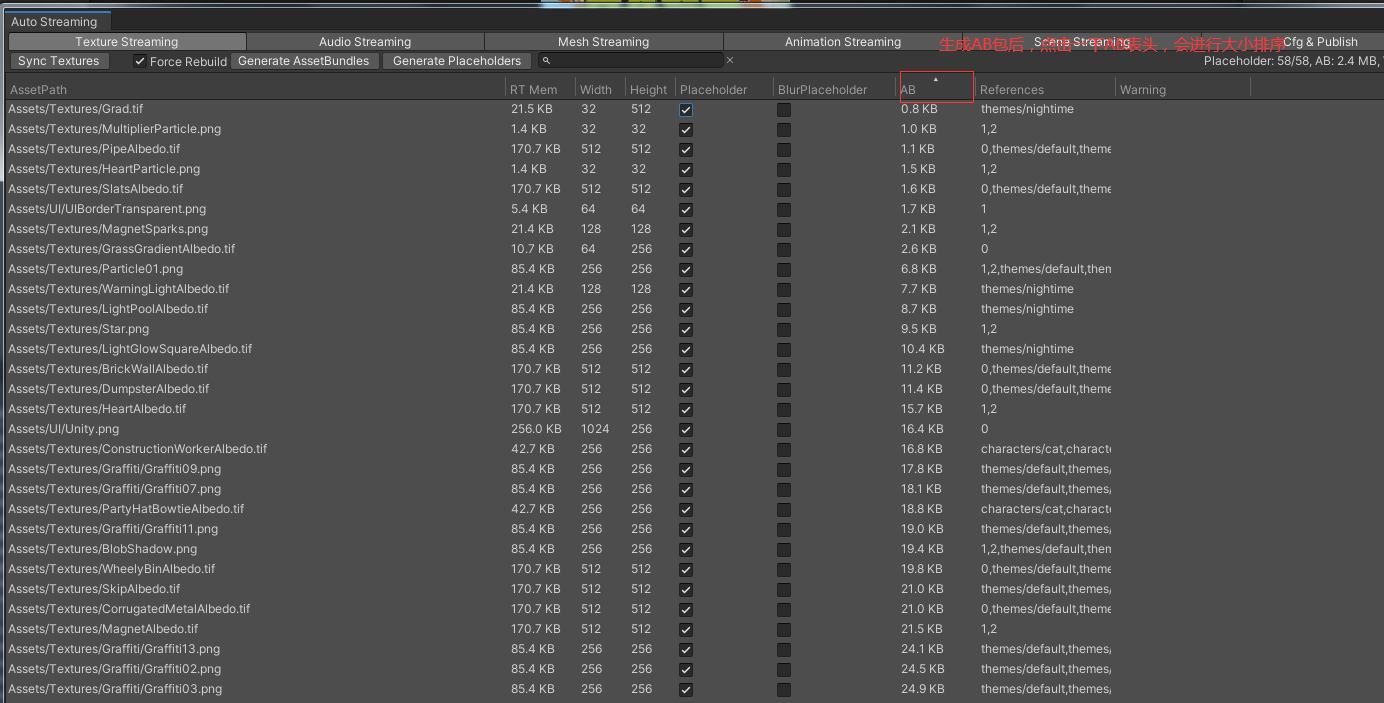Uncheck Placeholder for PipeAlbedo.tif

(686, 149)
